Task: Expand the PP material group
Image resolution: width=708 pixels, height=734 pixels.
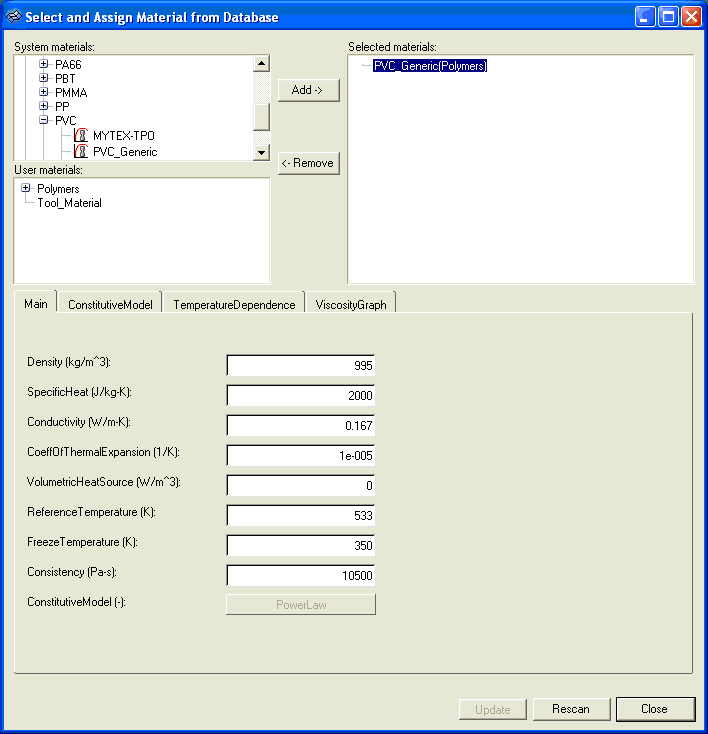Action: 44,106
